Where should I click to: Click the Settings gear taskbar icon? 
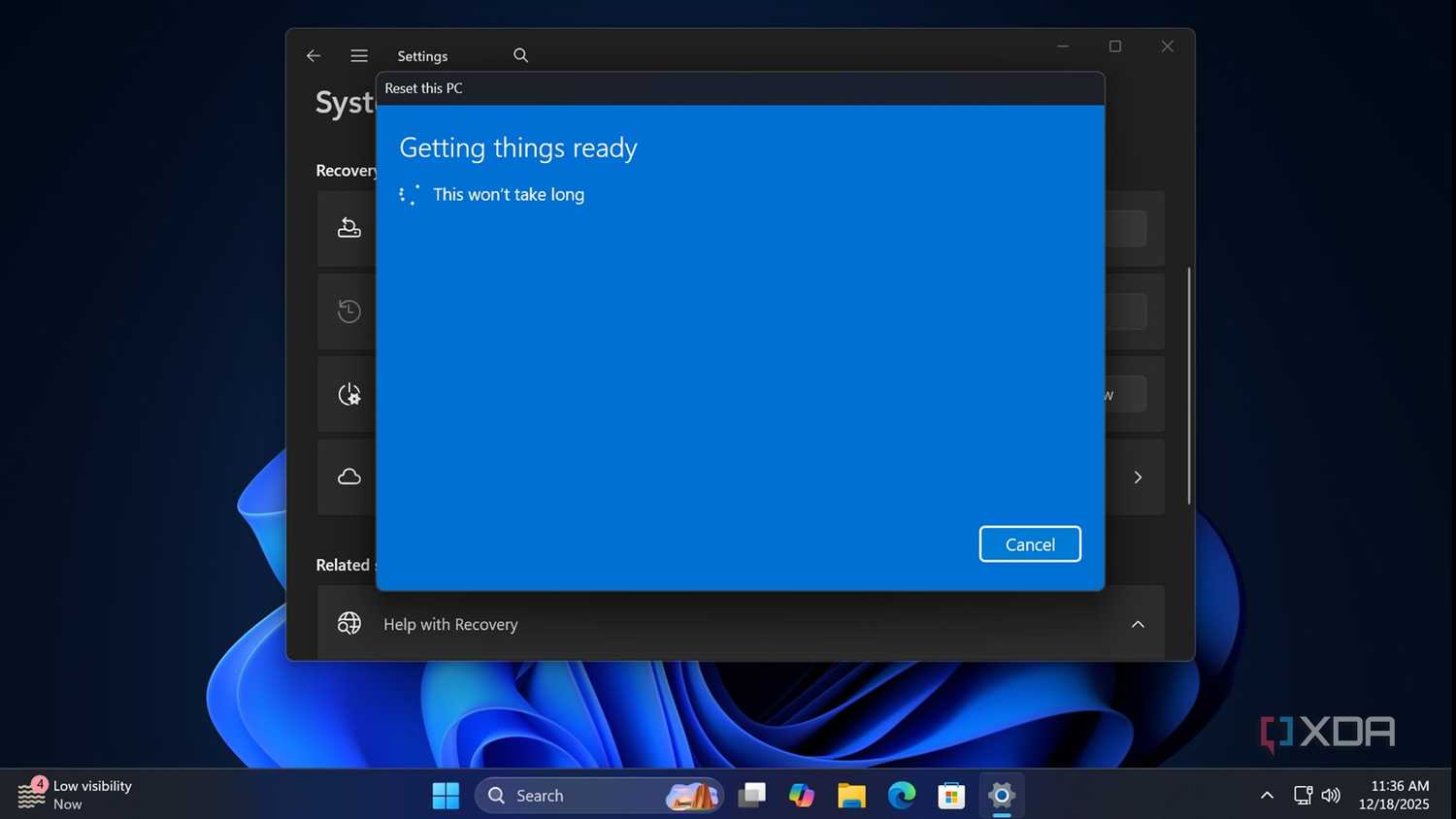pyautogui.click(x=1002, y=796)
